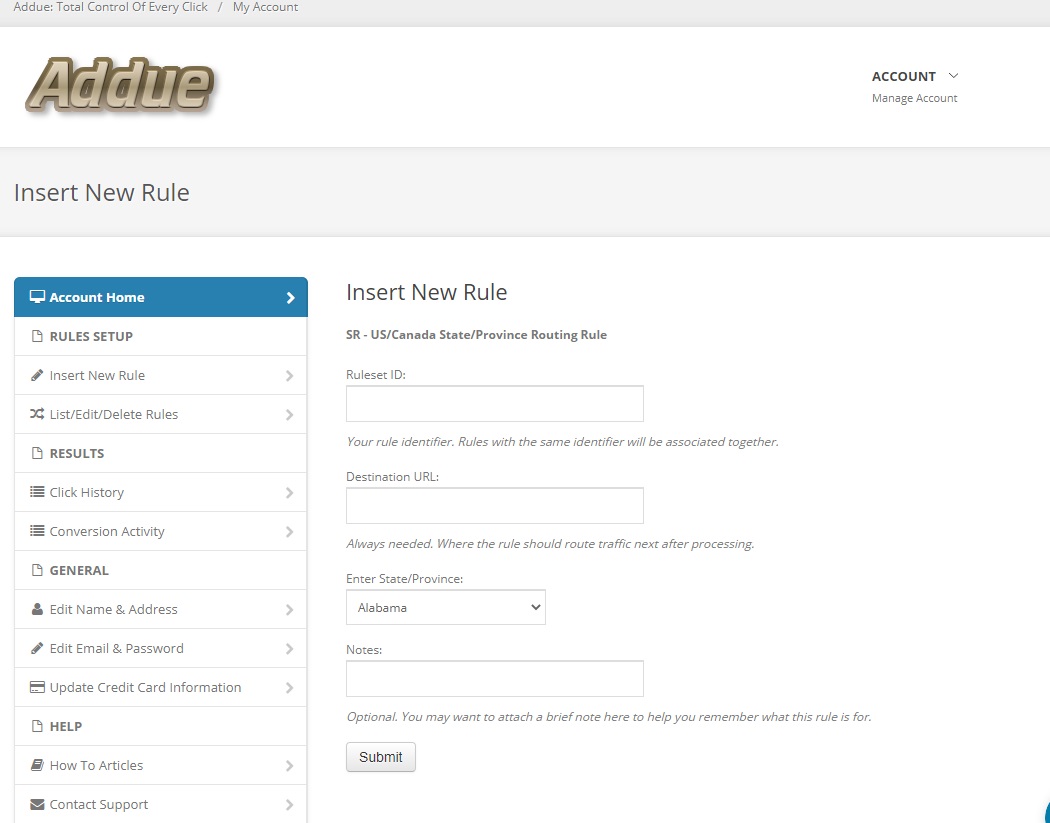
Task: Submit the new rule form
Action: pos(380,757)
